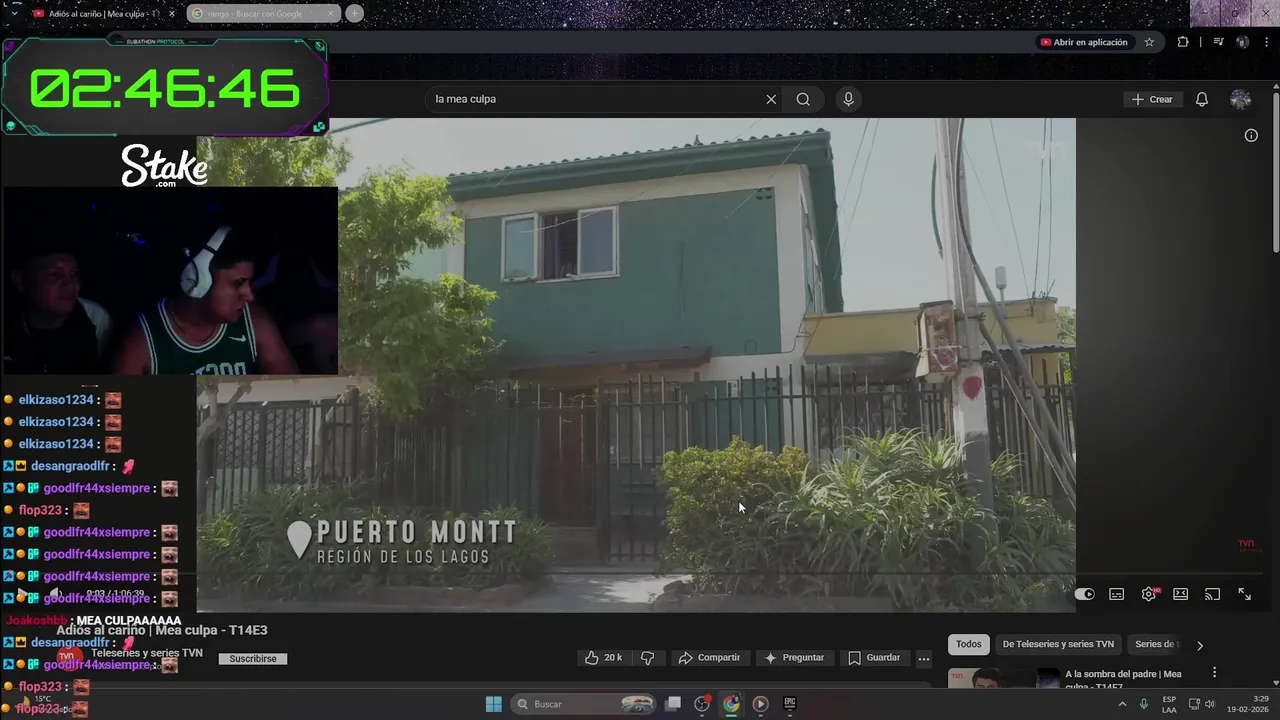This screenshot has height=720, width=1280.
Task: Open browser profile avatar in toolbar
Action: pyautogui.click(x=1242, y=42)
